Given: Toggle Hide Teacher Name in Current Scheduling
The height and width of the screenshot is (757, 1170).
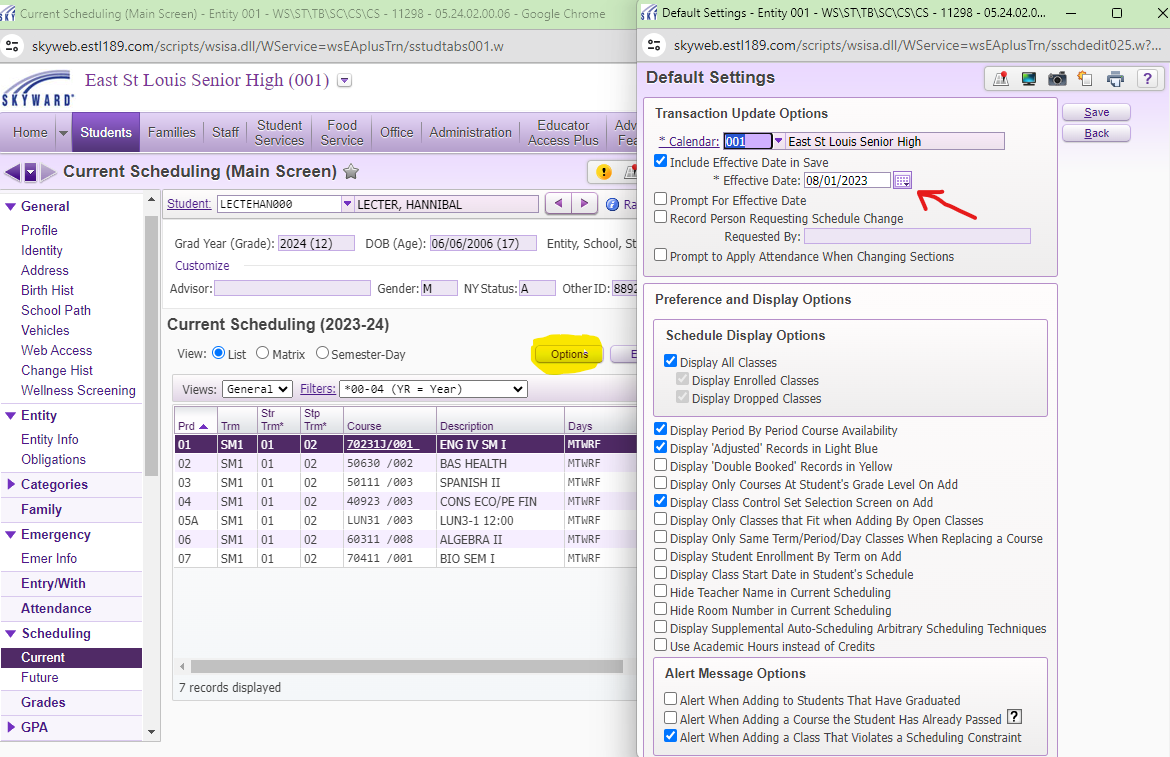Looking at the screenshot, I should (x=661, y=592).
